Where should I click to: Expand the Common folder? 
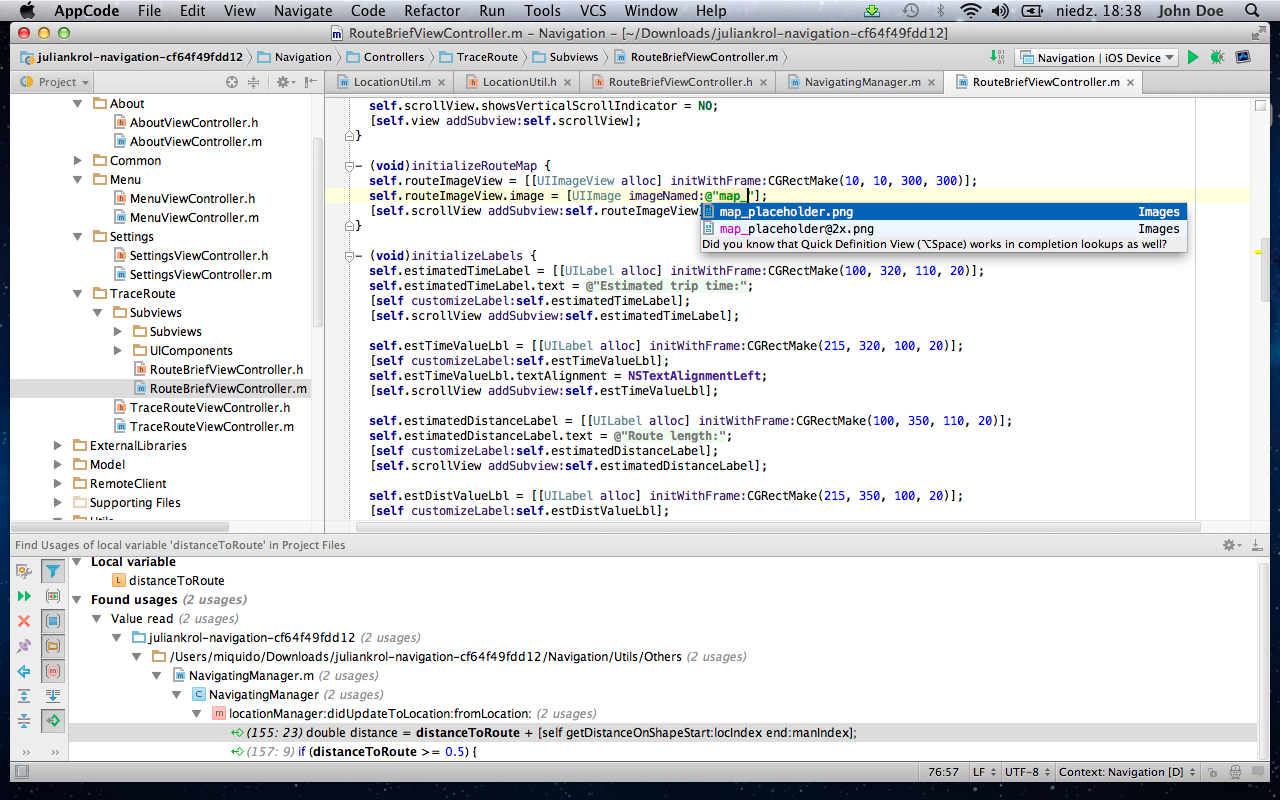78,160
